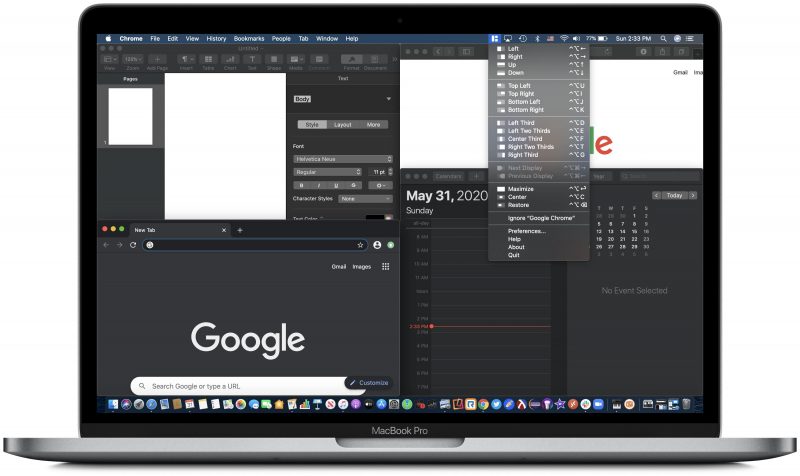Bookmark the page with Chrome's star icon
Viewport: 800px width, 476px height.
pyautogui.click(x=360, y=245)
